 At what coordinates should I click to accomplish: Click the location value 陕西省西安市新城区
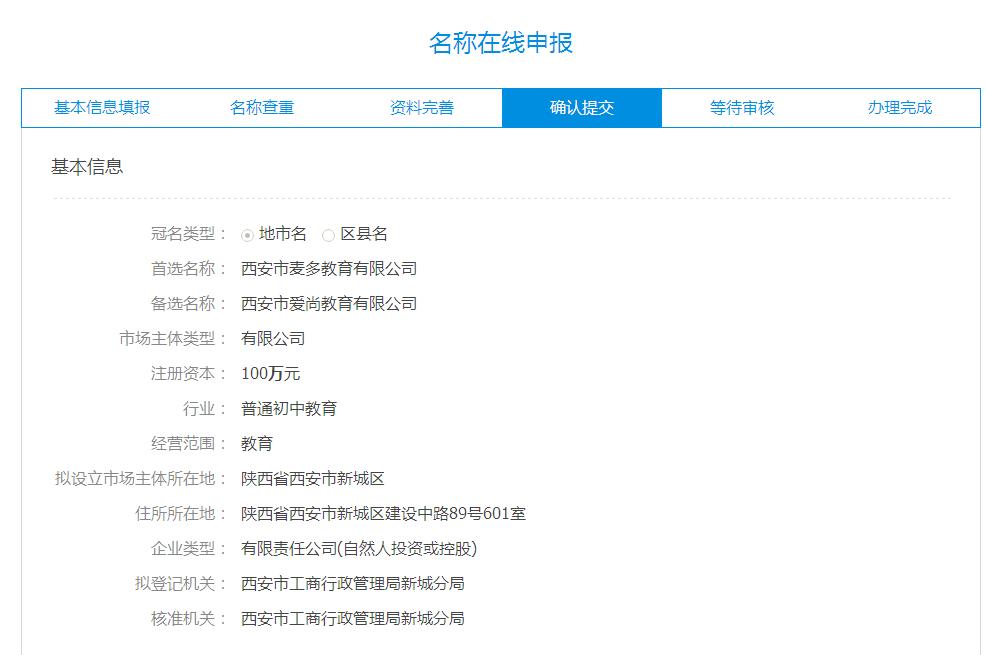coord(313,479)
